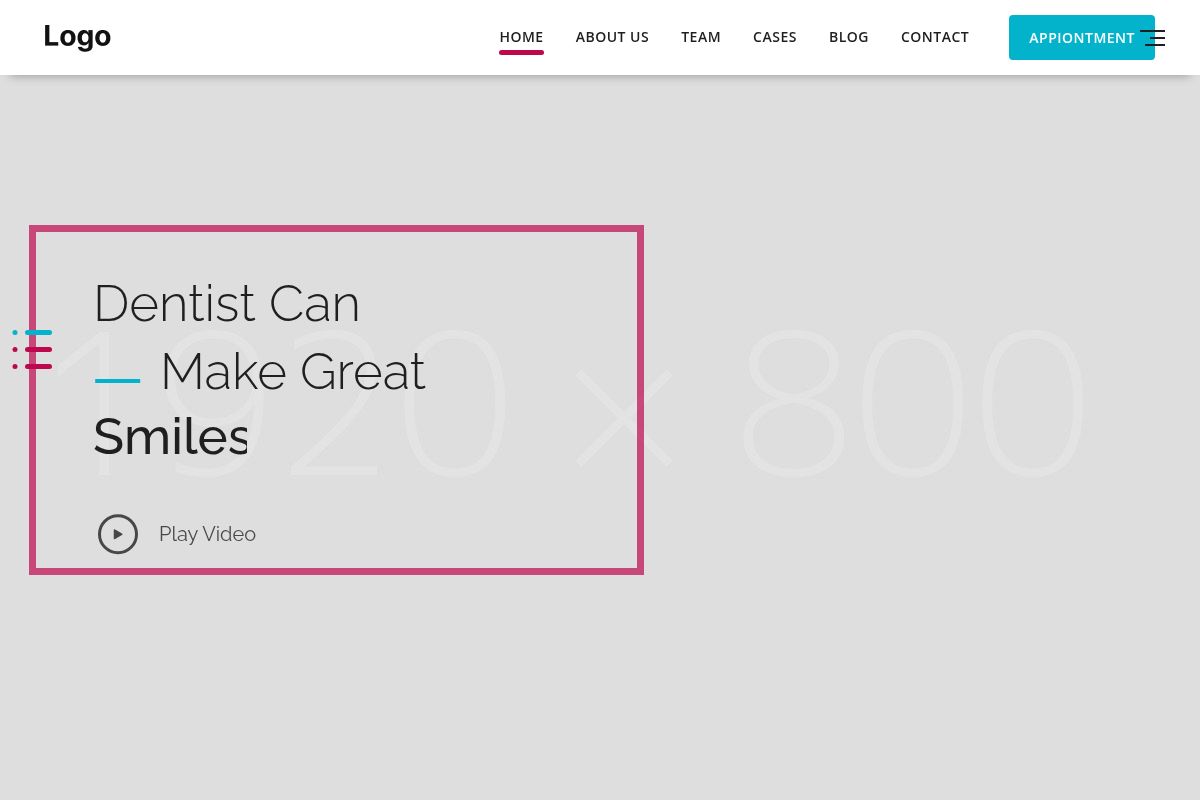Click the red underline beneath HOME
The height and width of the screenshot is (800, 1200).
point(521,52)
